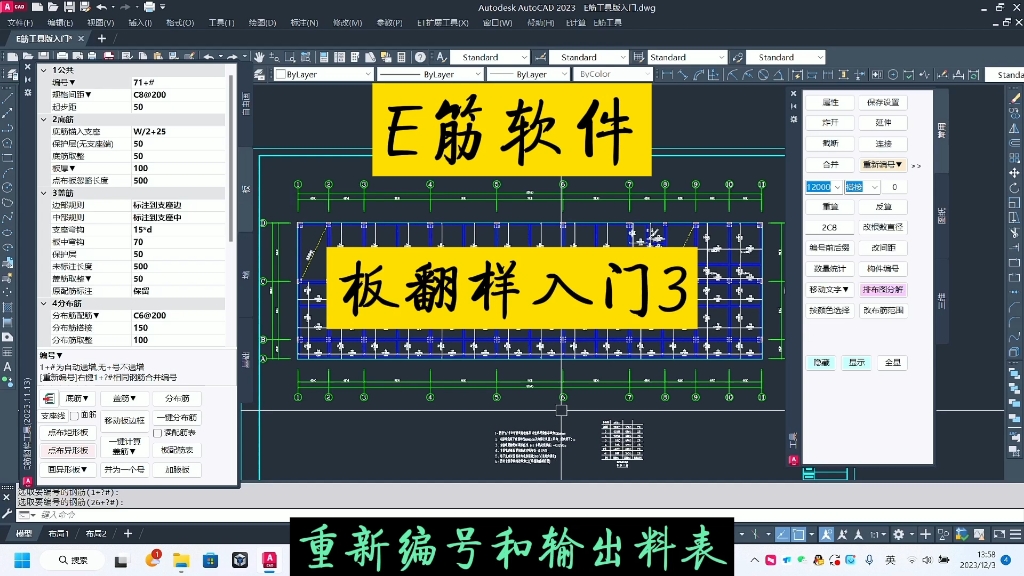Toggle the 梁配筋表 checkbox
Screen dimensions: 1024x576
point(157,433)
